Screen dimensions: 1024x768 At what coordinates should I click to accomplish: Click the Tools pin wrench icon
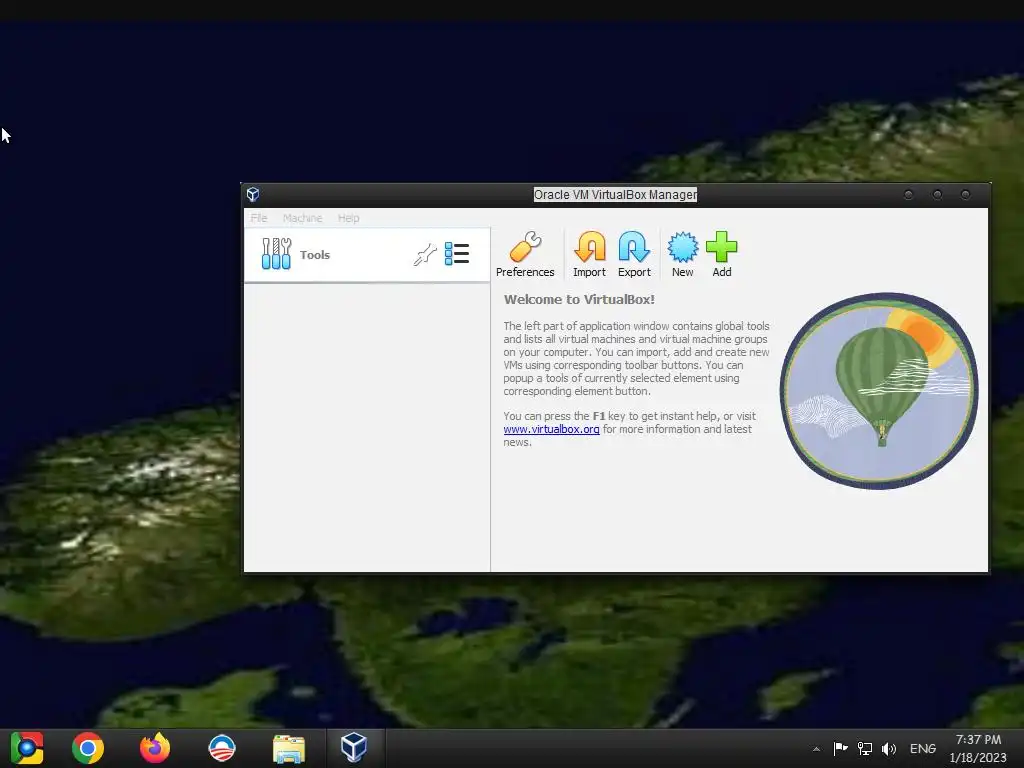[425, 254]
